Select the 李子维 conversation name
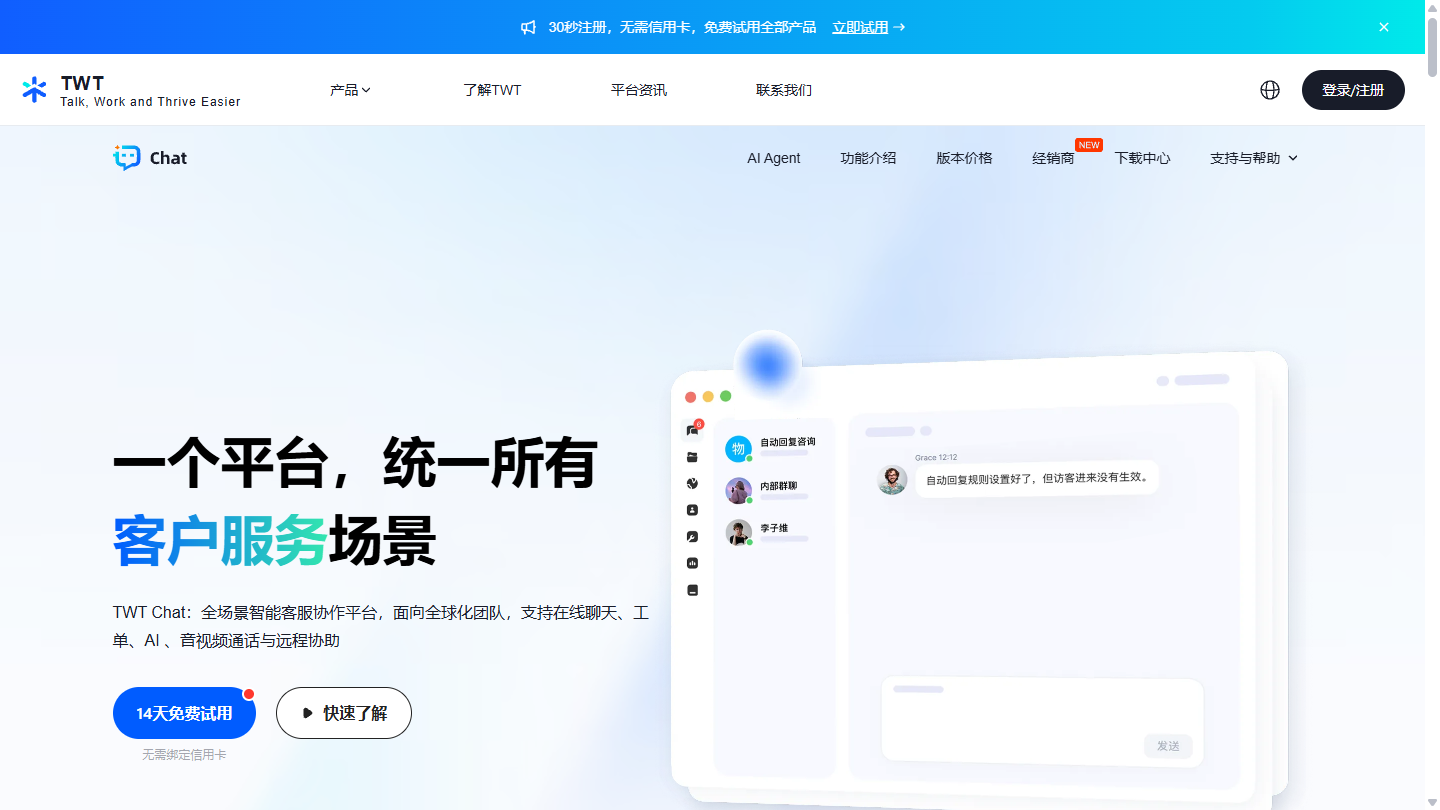 pyautogui.click(x=774, y=528)
